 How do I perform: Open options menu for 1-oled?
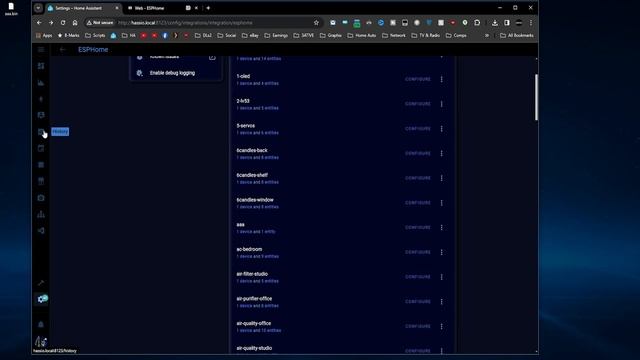pyautogui.click(x=442, y=79)
